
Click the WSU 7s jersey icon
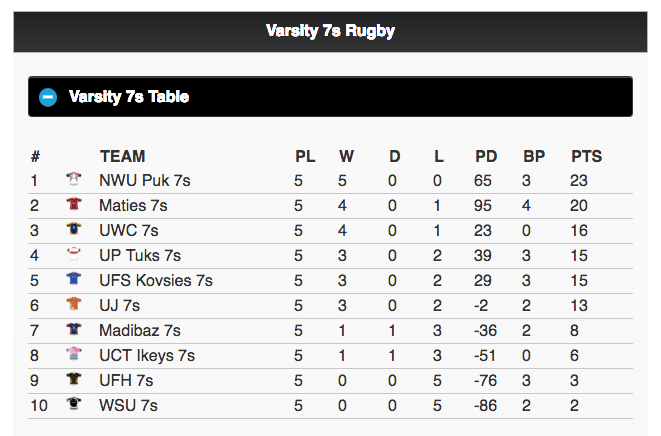73,405
